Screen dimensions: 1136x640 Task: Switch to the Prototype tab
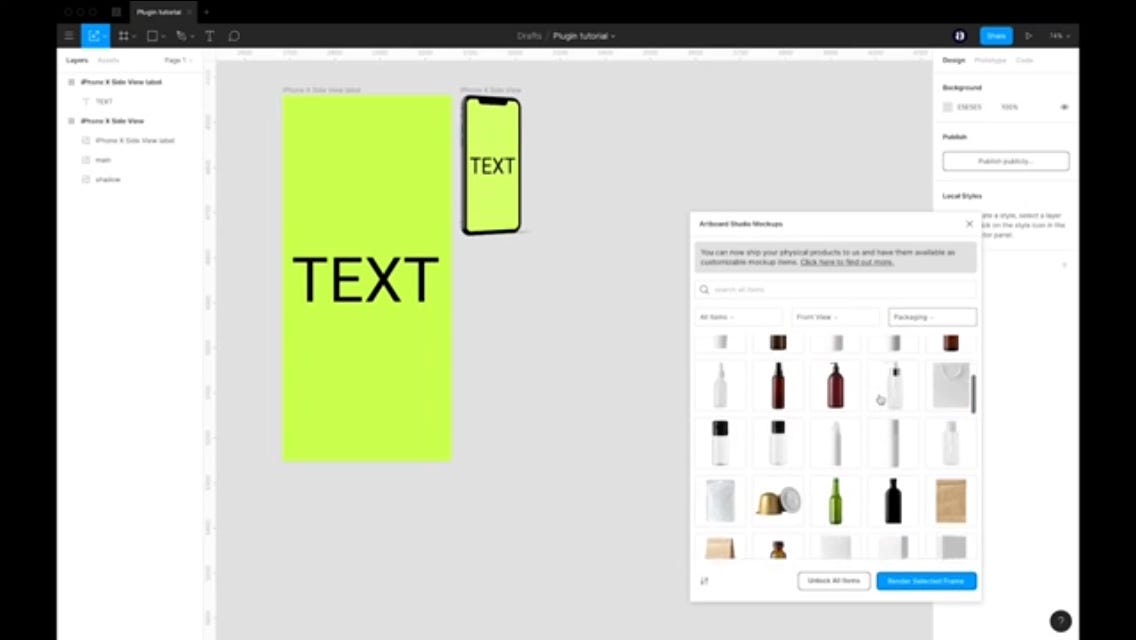pyautogui.click(x=990, y=60)
